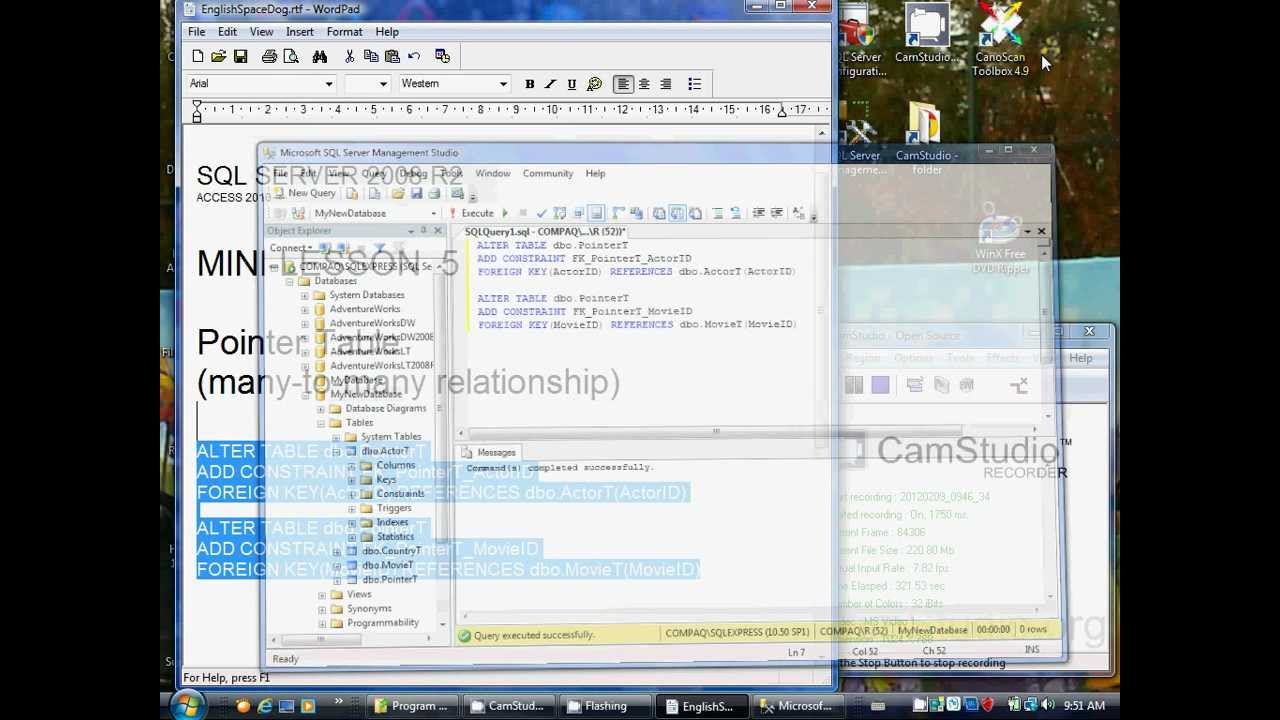Cut selection with scissors icon
Screen dimensions: 1280x720
coord(349,57)
